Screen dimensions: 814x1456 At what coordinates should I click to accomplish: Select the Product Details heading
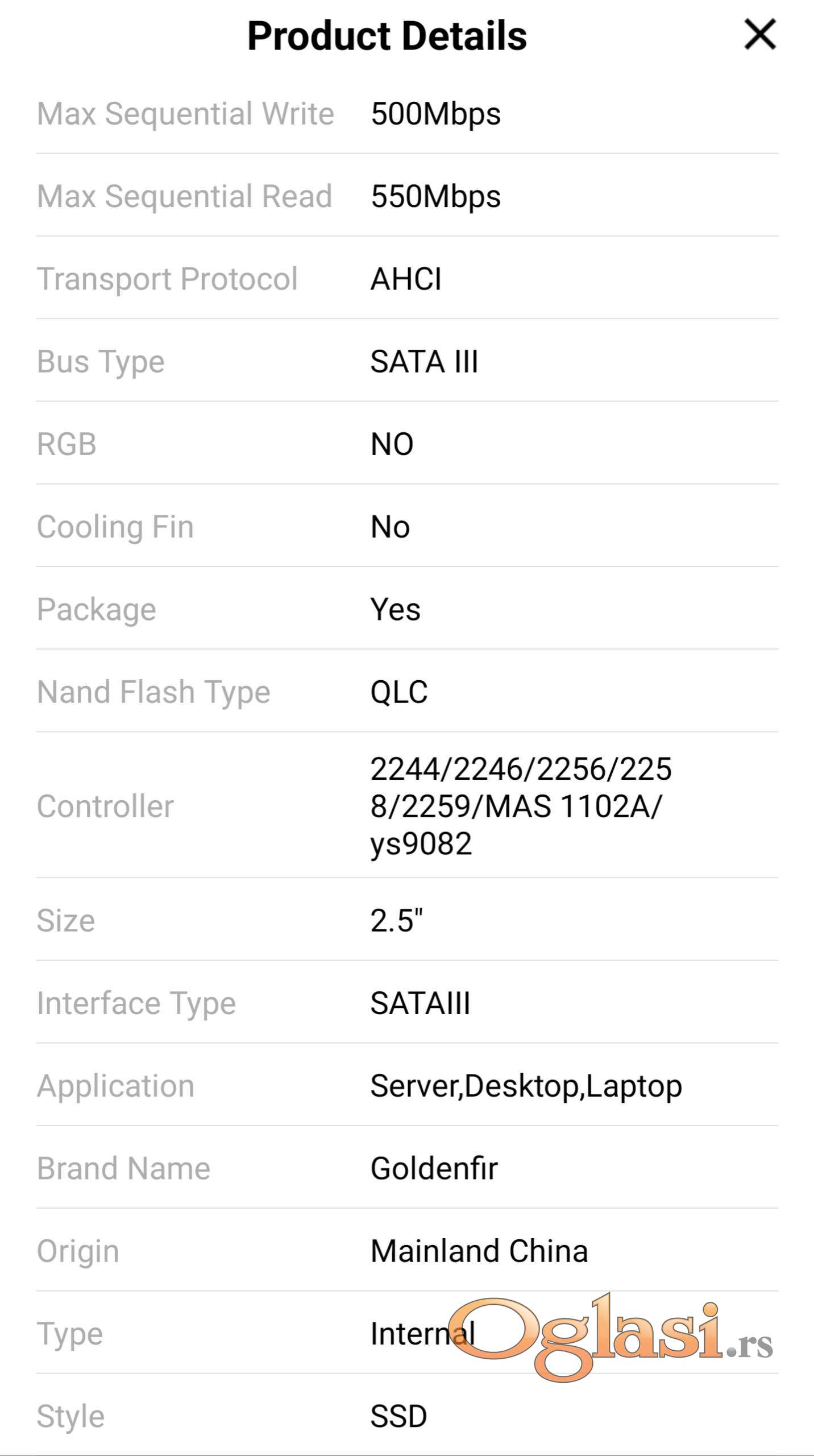pos(387,36)
